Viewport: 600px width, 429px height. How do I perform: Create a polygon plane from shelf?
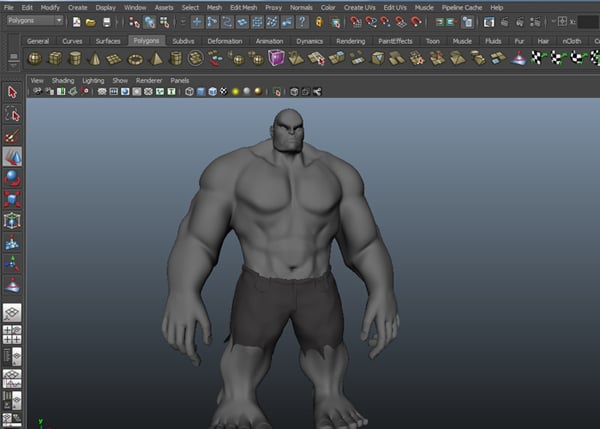click(x=114, y=59)
